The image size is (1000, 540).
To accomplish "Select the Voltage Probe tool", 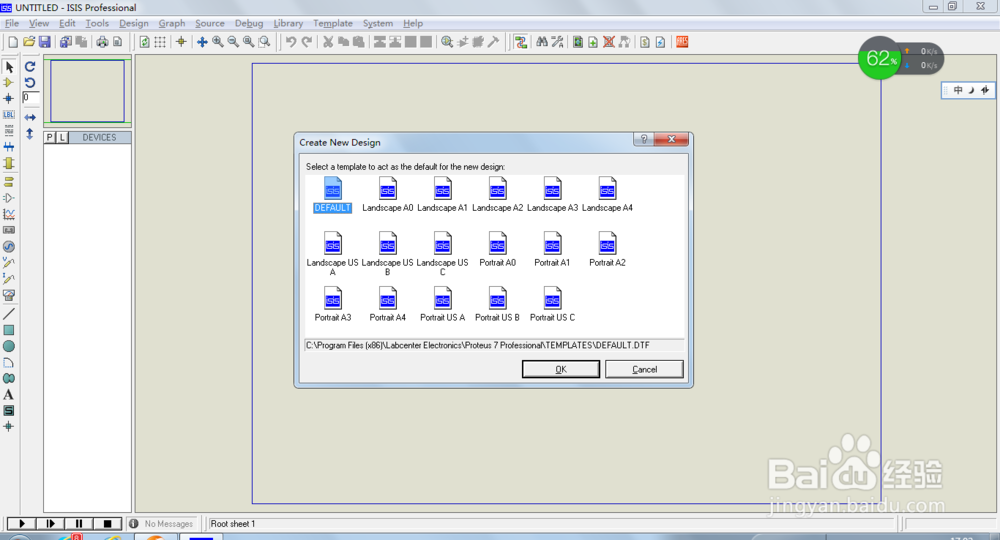I will [x=9, y=263].
